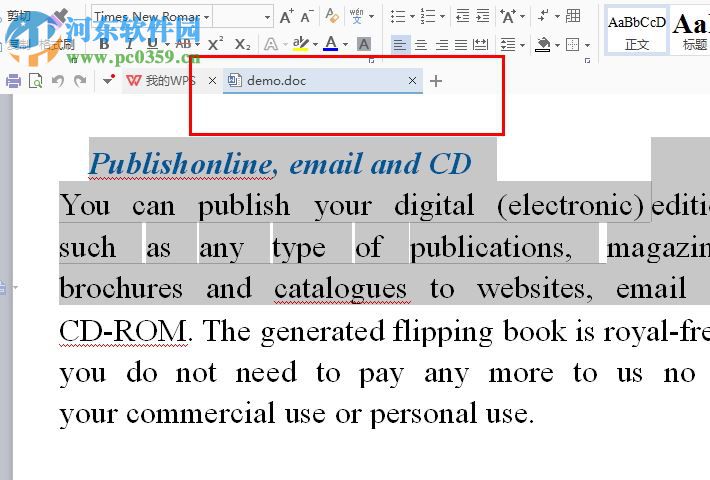The height and width of the screenshot is (480, 710).
Task: Click 剪切 cut button
Action: [x=18, y=16]
